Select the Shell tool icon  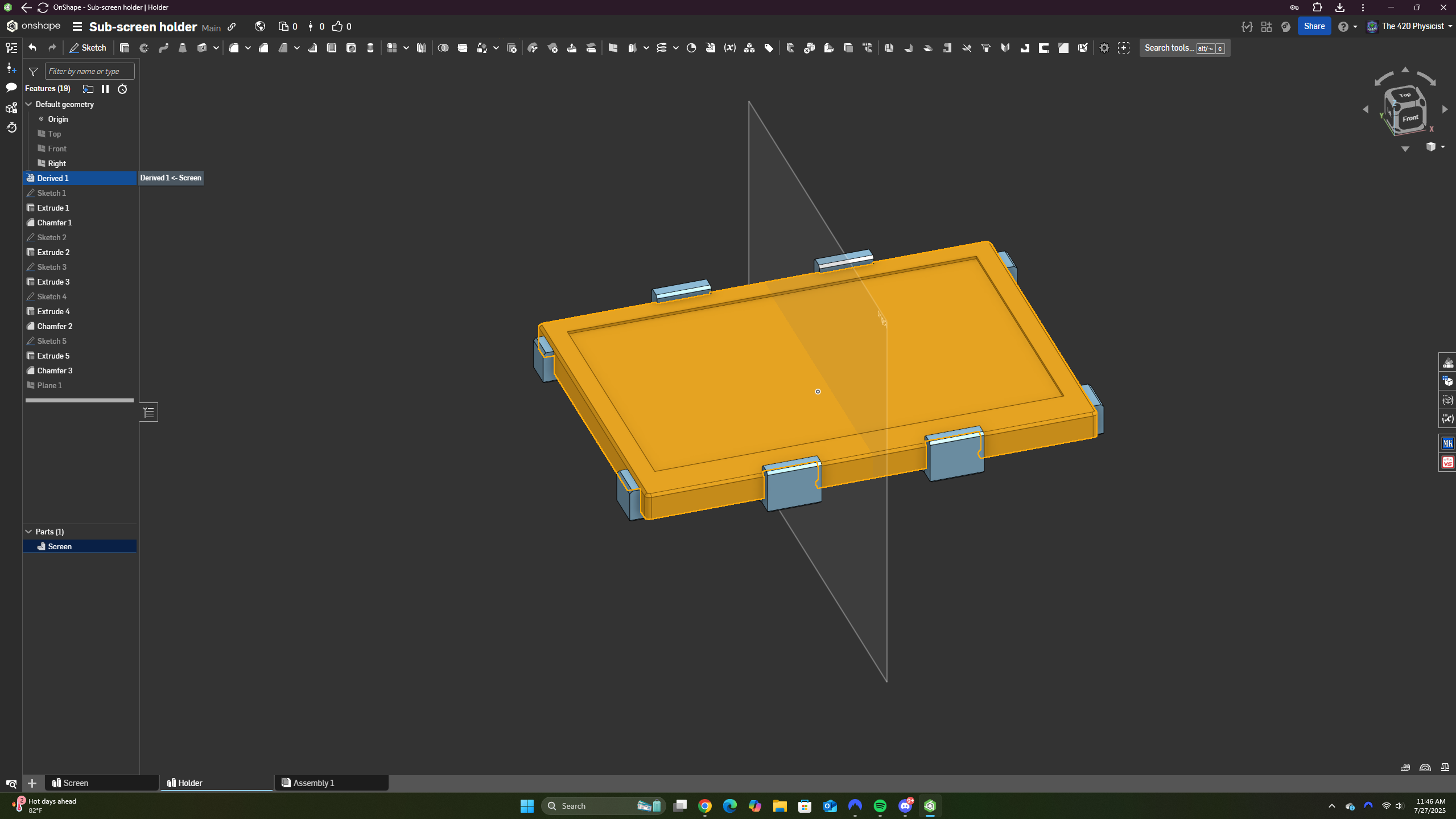[332, 48]
